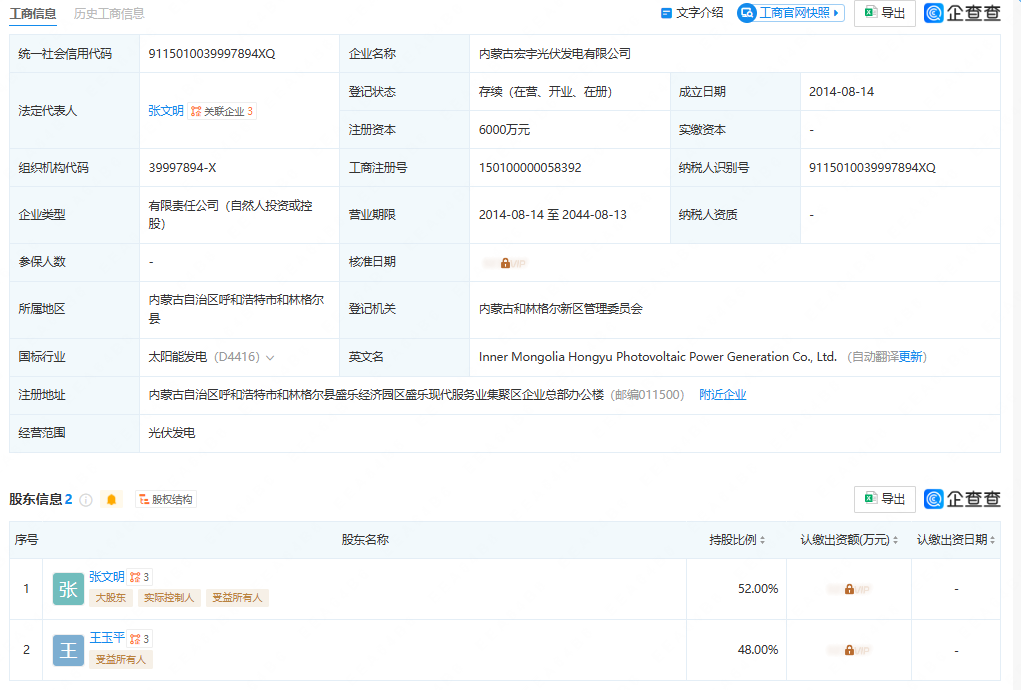This screenshot has width=1021, height=690.
Task: Export business info via top 导出 button
Action: tap(884, 13)
